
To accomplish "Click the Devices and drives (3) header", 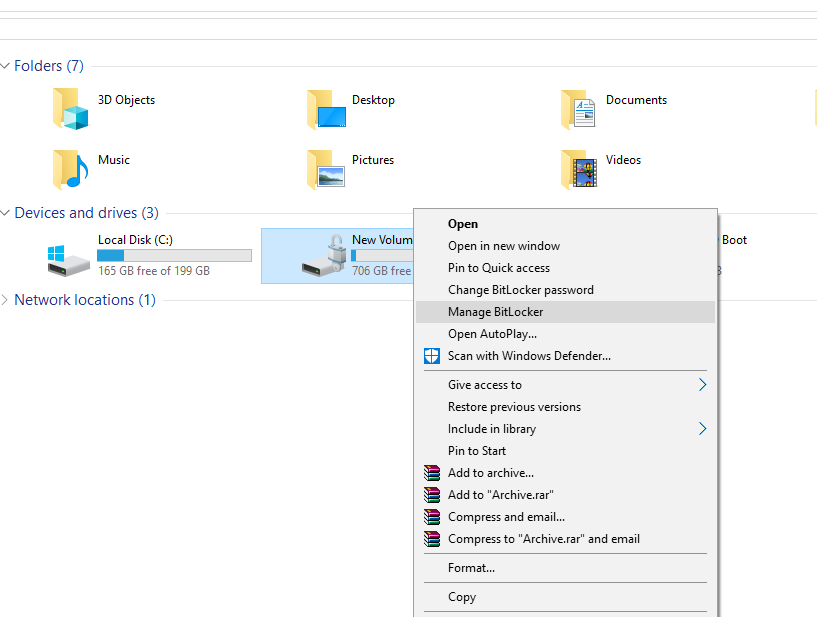I will tap(86, 213).
